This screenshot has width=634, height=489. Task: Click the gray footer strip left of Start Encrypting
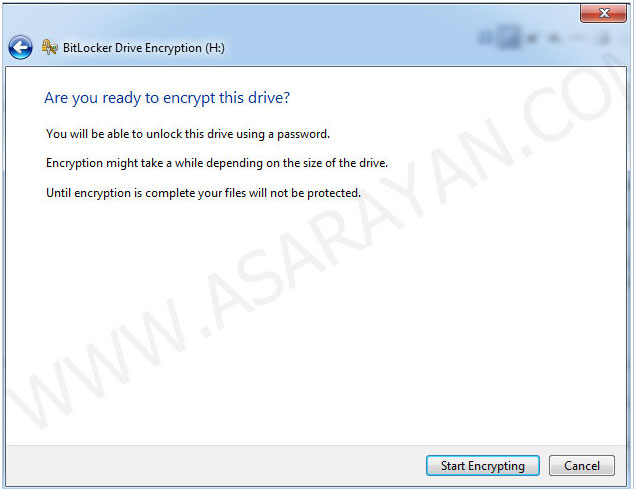(216, 466)
